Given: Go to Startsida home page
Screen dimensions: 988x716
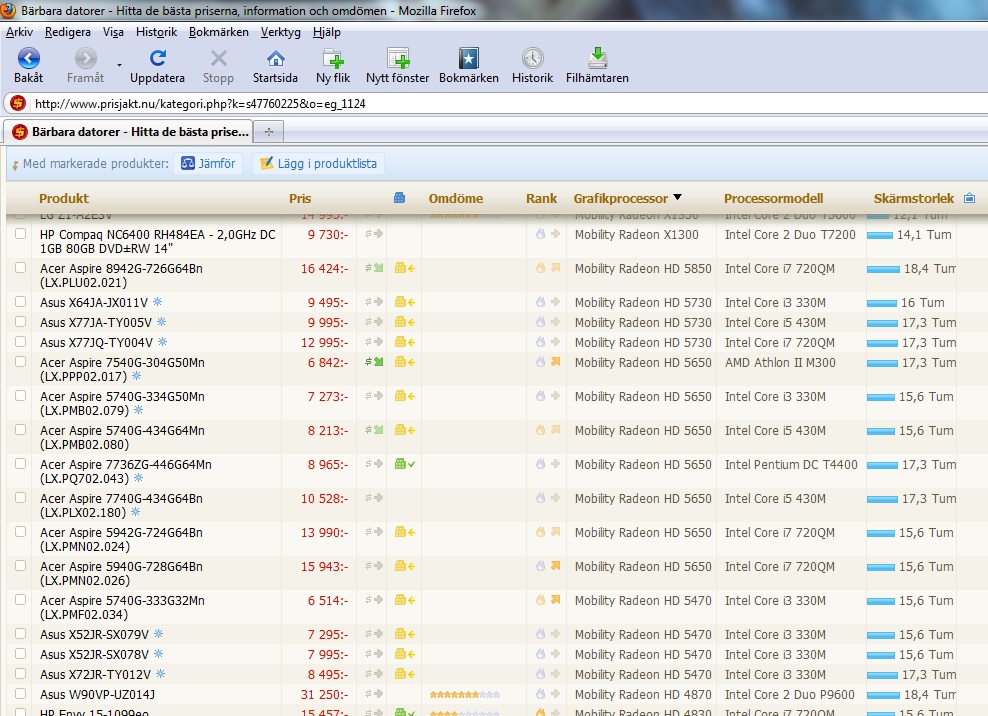Looking at the screenshot, I should [x=275, y=66].
